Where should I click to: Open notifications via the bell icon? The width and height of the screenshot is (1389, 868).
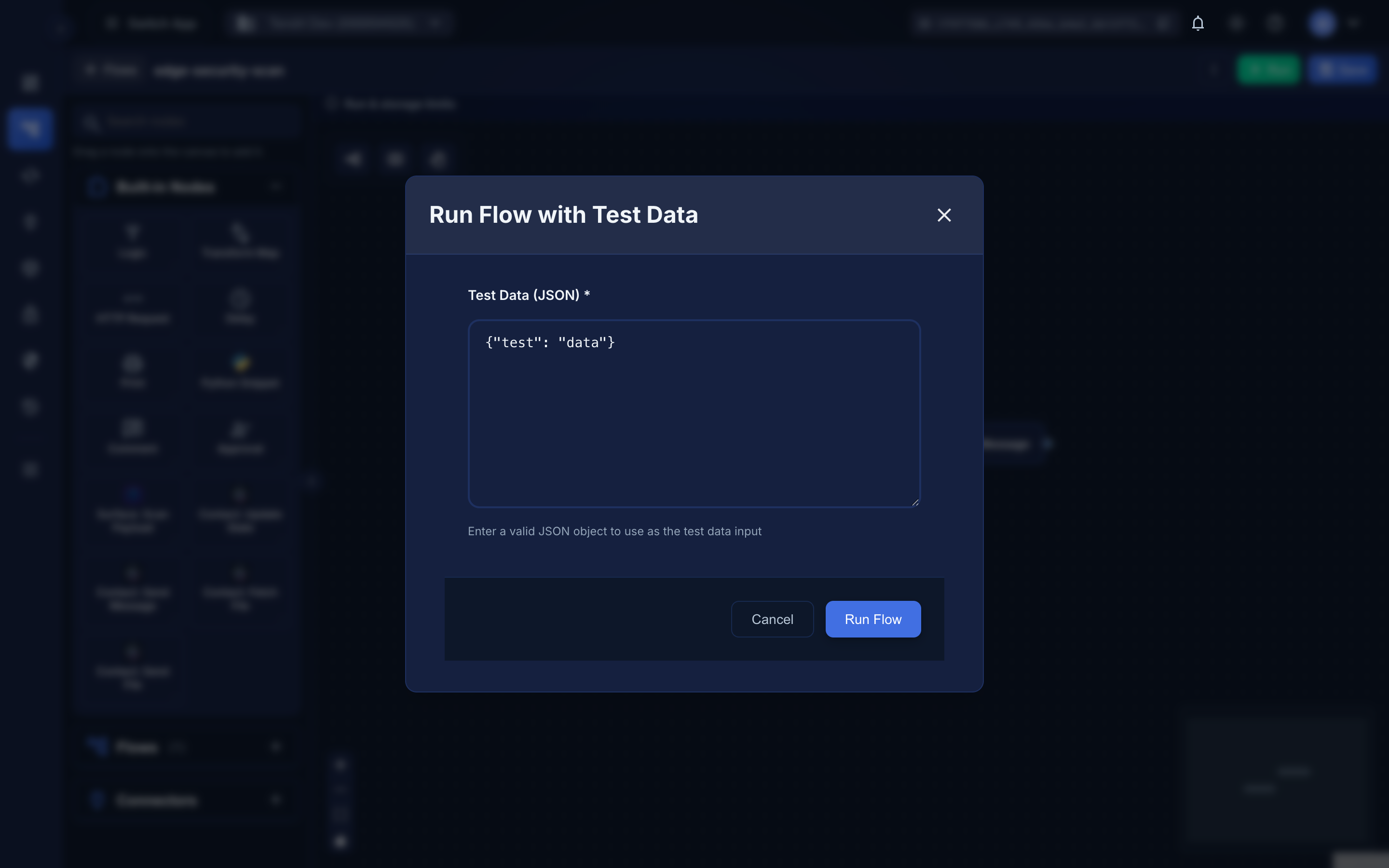coord(1198,24)
